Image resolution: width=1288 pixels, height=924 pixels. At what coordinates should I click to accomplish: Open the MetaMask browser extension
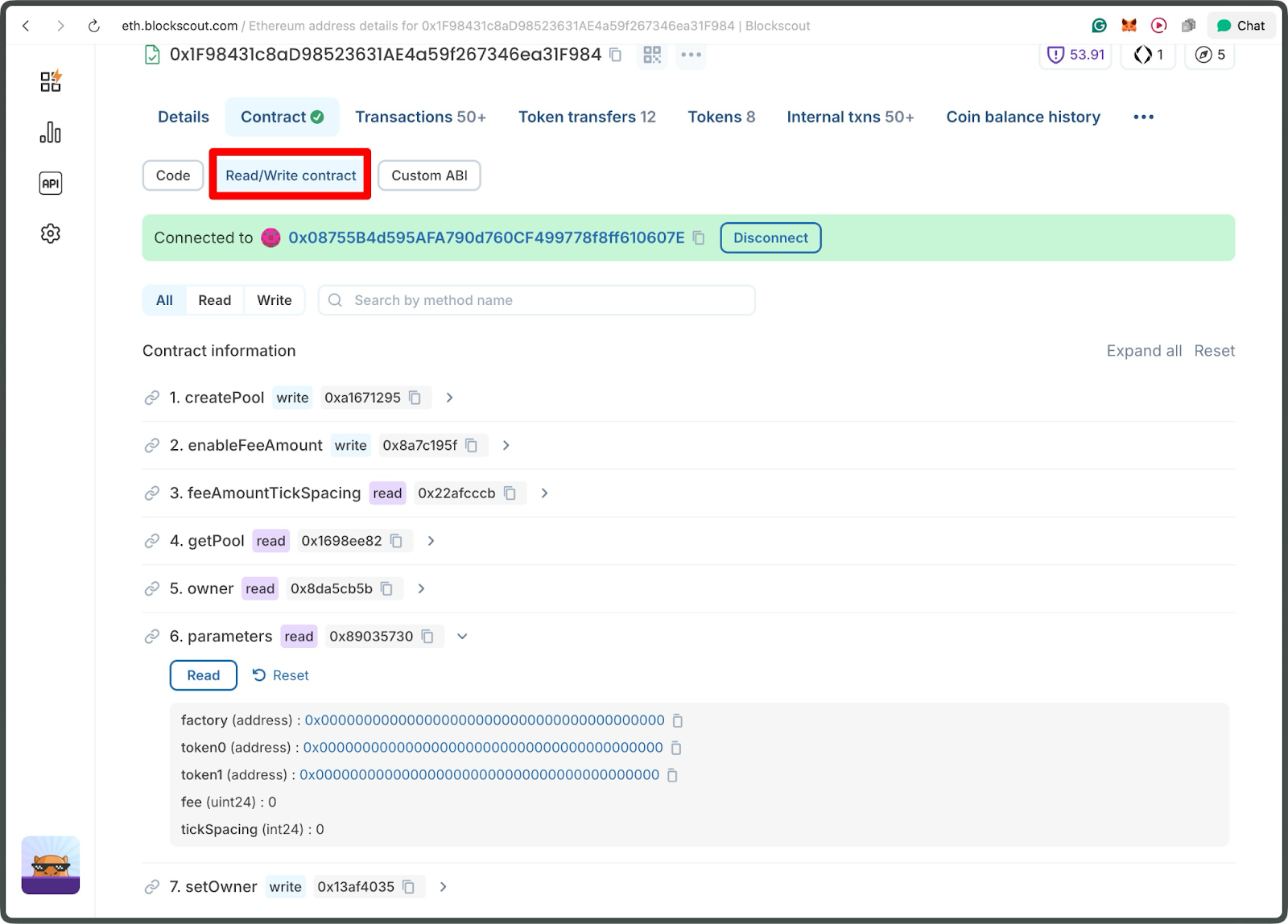1129,25
